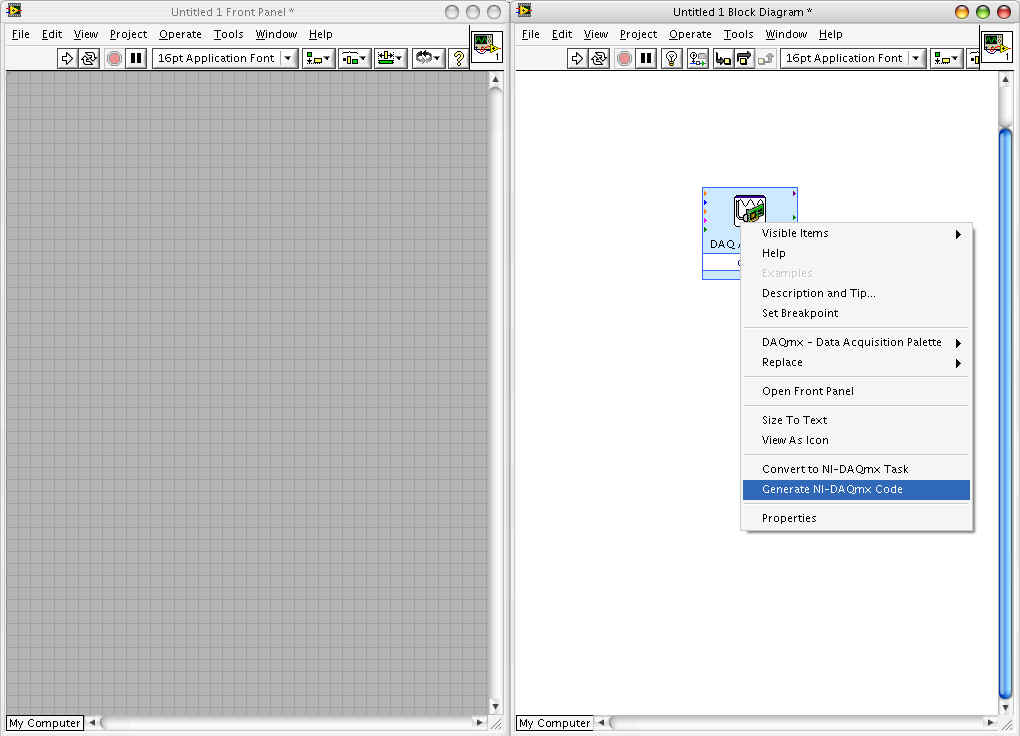The height and width of the screenshot is (736, 1020).
Task: Click Run Continuously in Block Diagram toolbar
Action: tap(598, 59)
